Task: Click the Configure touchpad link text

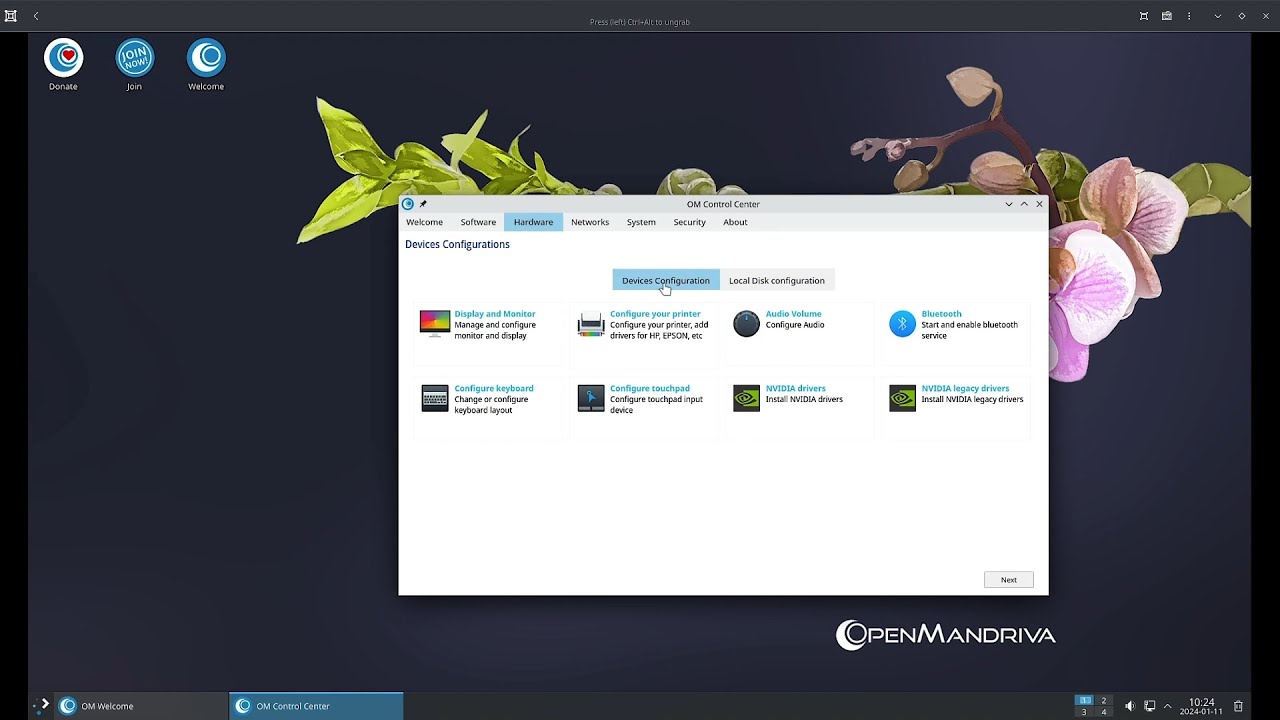Action: coord(650,388)
